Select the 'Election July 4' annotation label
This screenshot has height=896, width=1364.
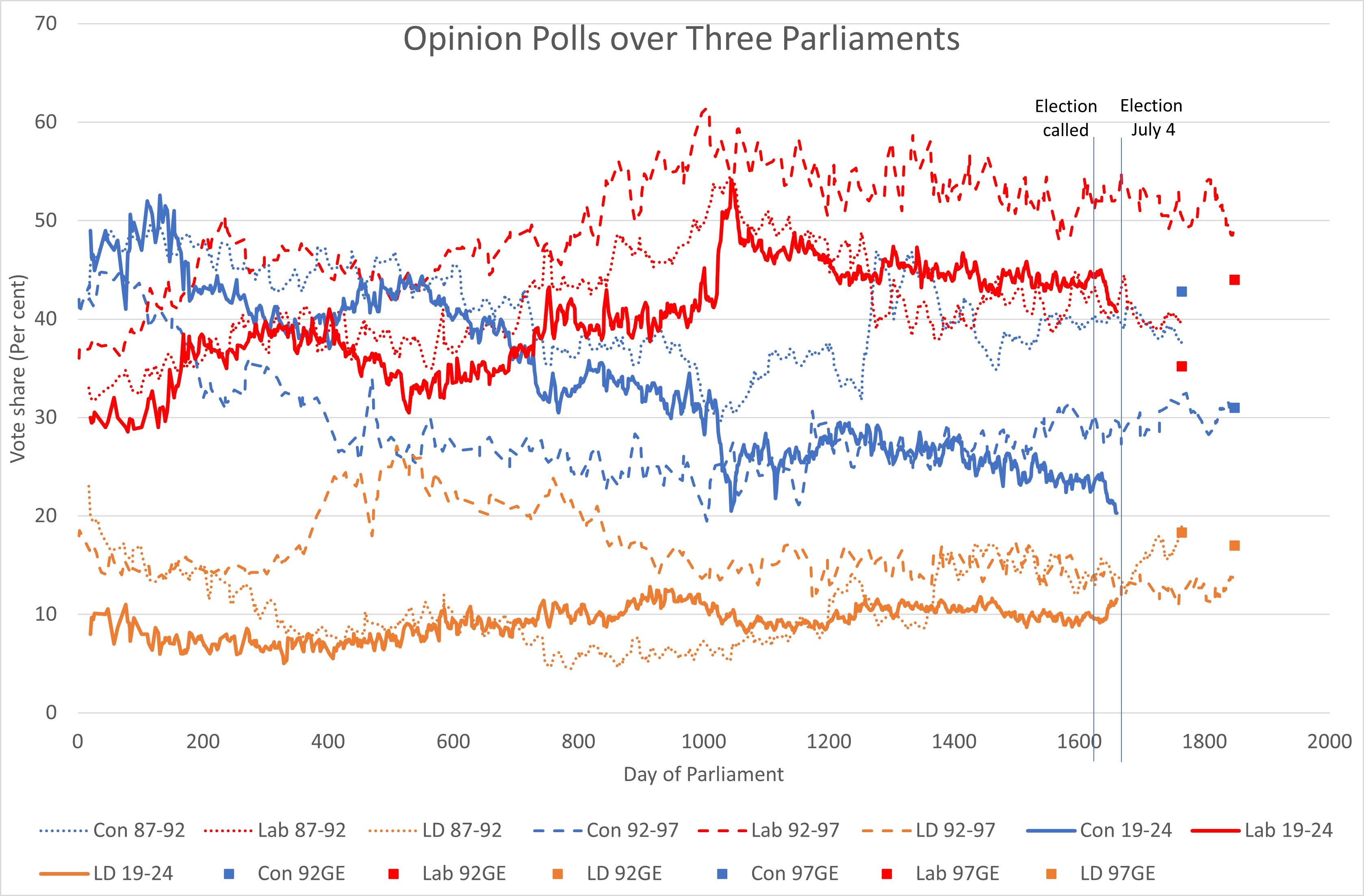pyautogui.click(x=1152, y=117)
